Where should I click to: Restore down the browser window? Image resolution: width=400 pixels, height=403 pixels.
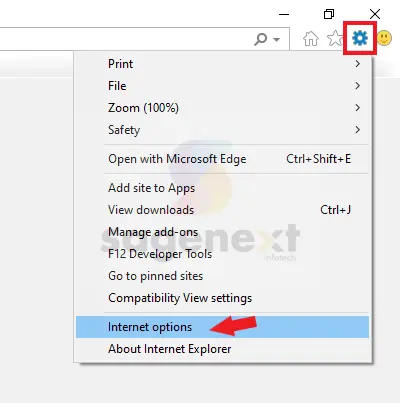[x=329, y=14]
